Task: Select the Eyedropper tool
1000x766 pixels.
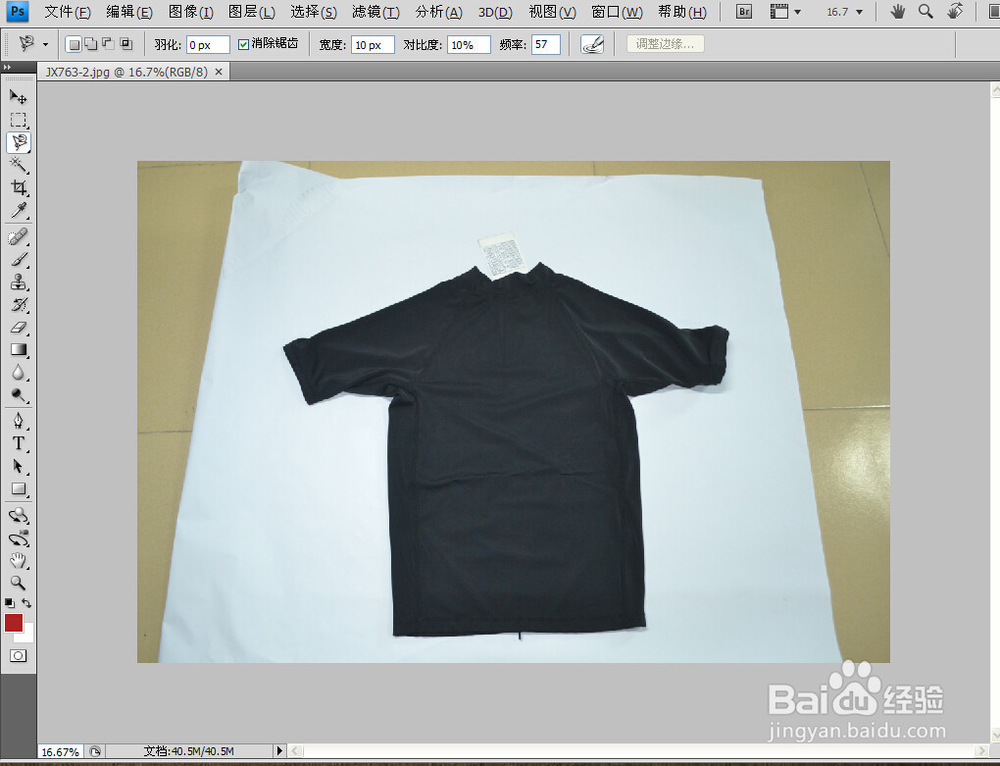Action: [x=18, y=210]
